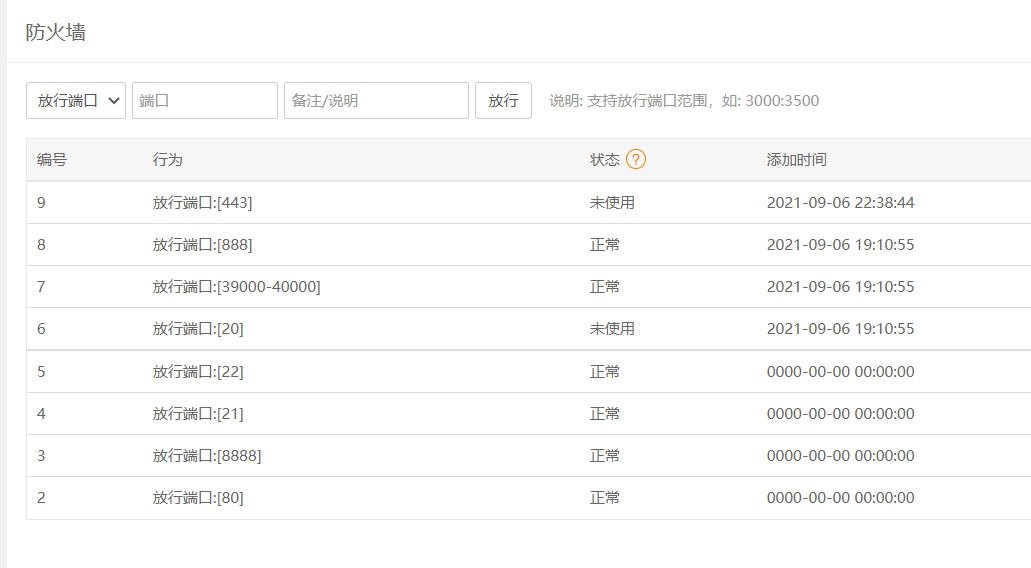This screenshot has height=568, width=1031.
Task: Click the port range 39000-40000 row
Action: click(x=236, y=287)
